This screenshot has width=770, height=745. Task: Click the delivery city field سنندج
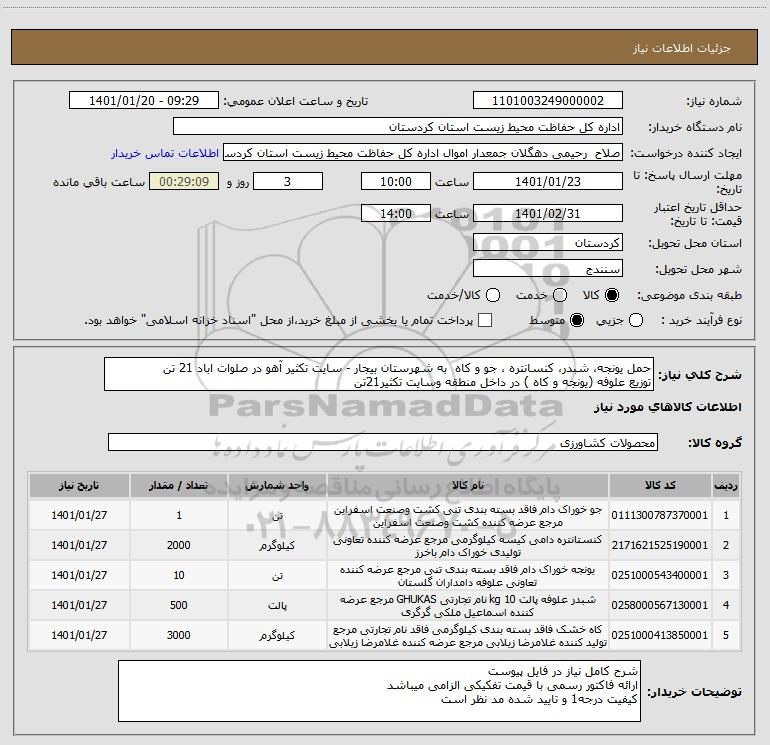click(x=548, y=269)
